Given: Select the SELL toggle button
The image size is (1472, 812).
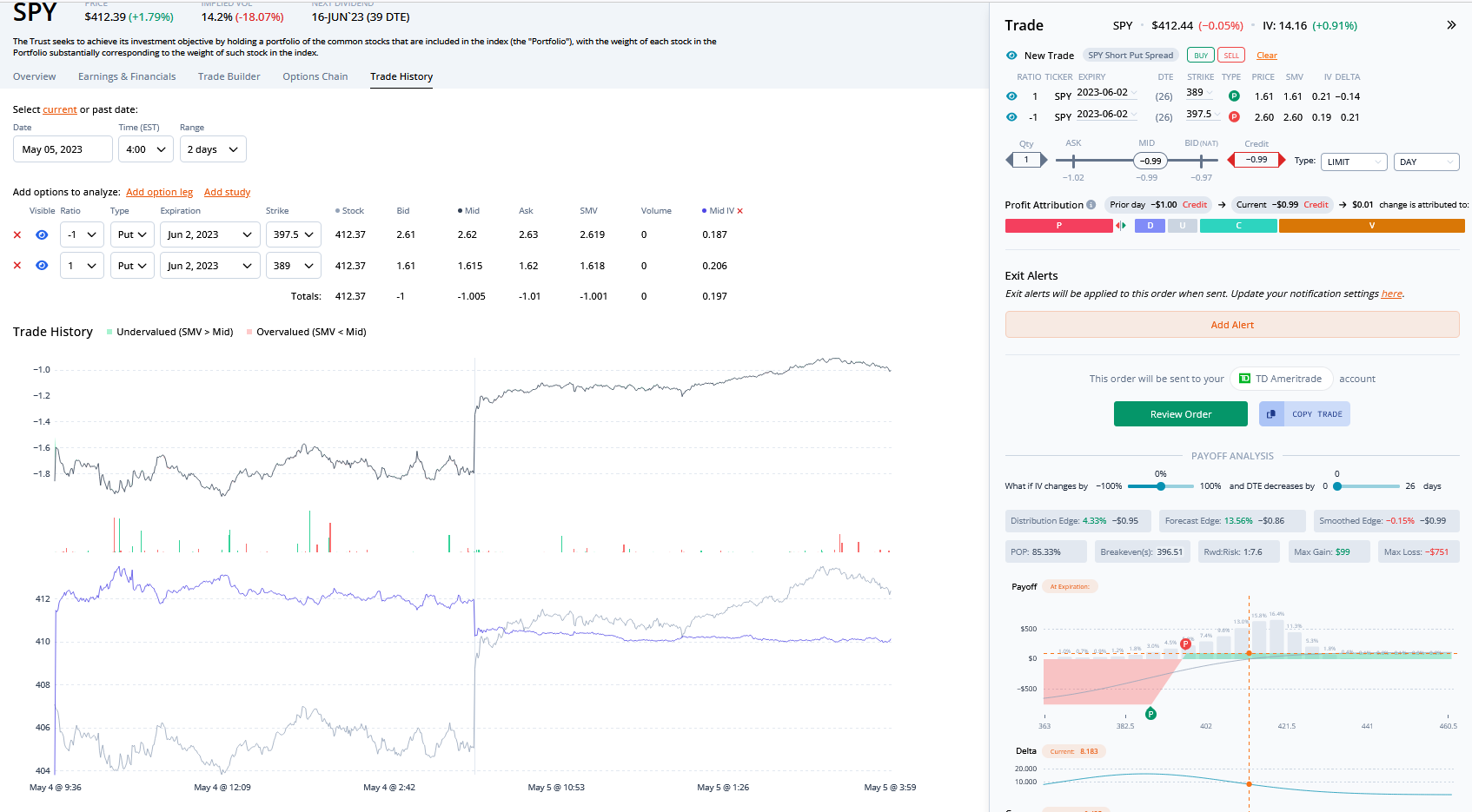Looking at the screenshot, I should coord(1231,56).
